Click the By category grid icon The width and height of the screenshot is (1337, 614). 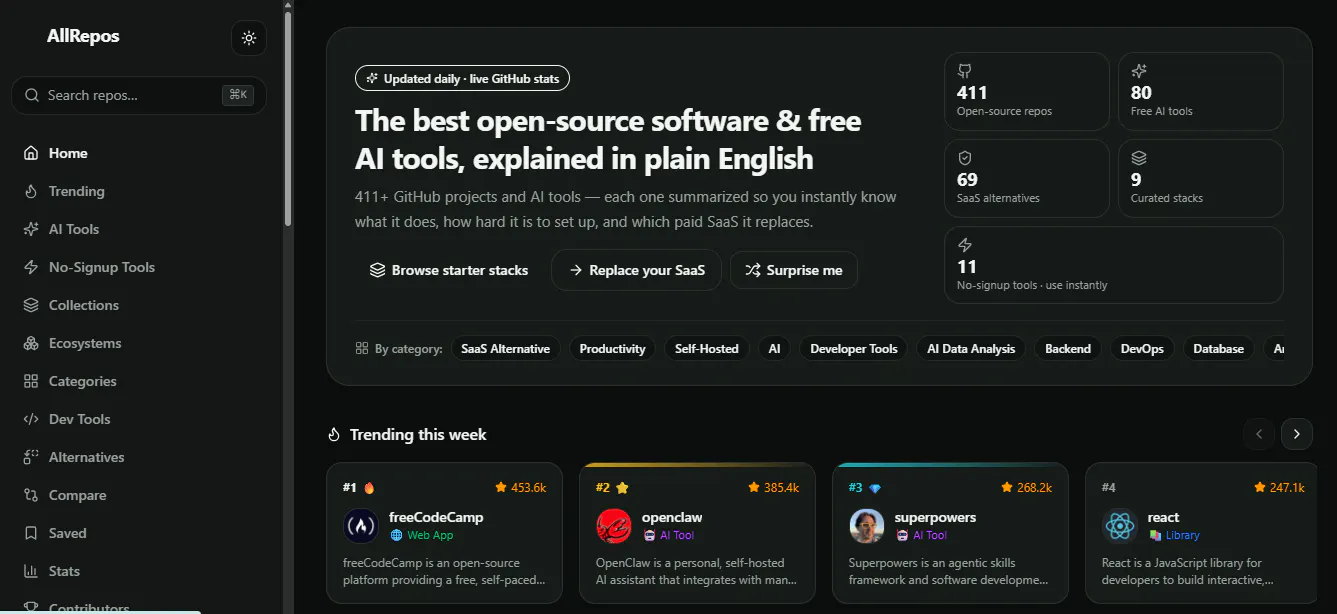362,349
